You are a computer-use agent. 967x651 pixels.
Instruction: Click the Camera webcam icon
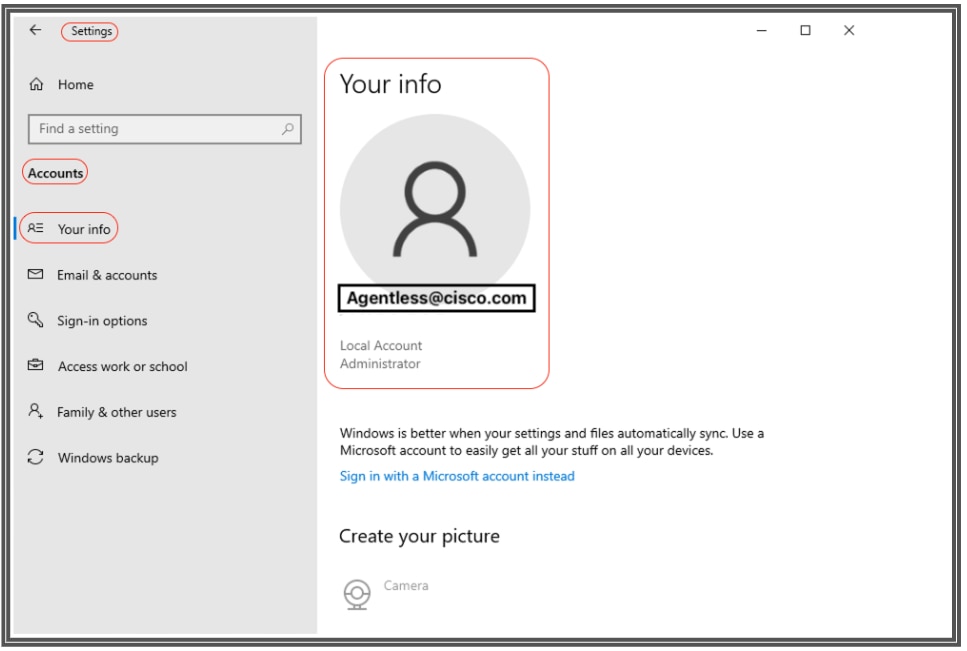point(357,594)
